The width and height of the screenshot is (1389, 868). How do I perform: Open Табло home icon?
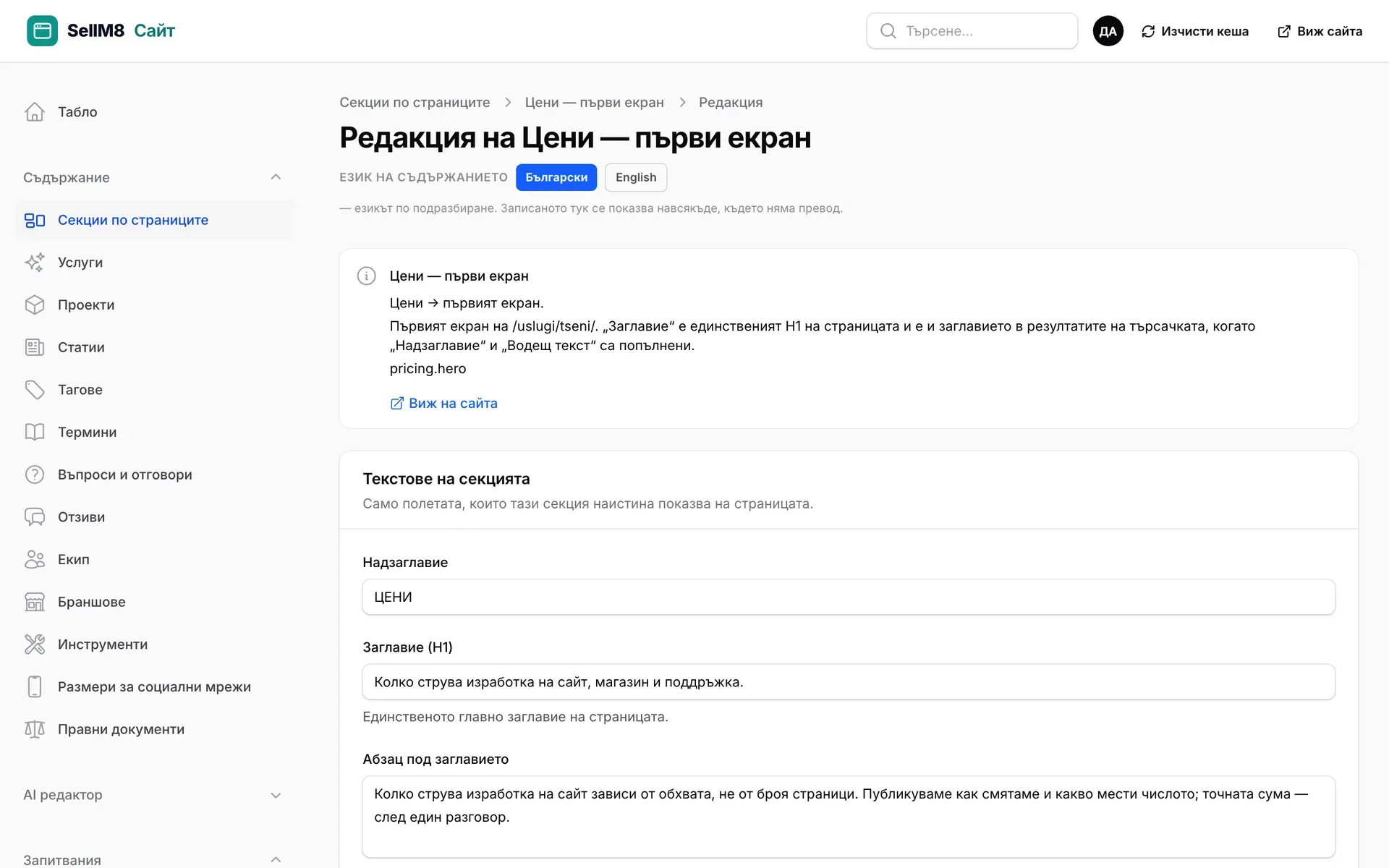[35, 112]
